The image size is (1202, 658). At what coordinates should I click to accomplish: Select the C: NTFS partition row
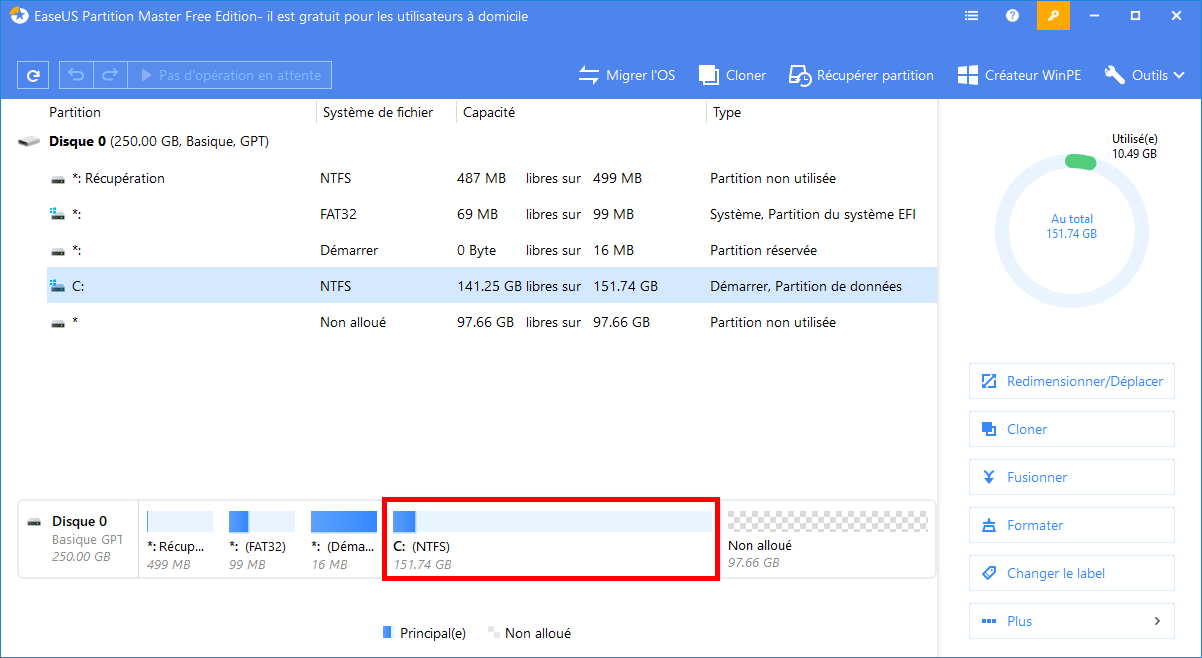(x=492, y=286)
